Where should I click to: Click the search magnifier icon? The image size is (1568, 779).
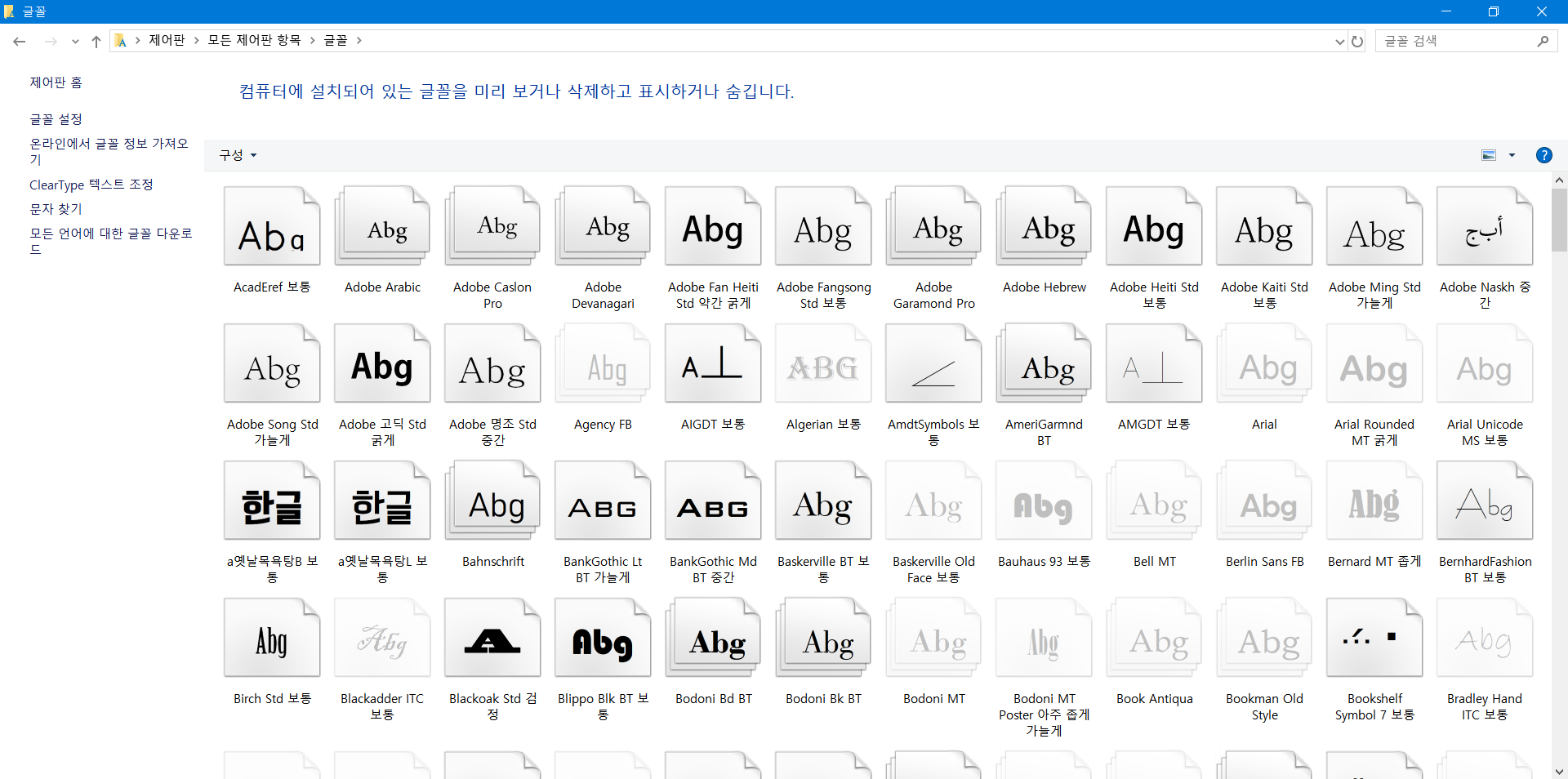tap(1543, 41)
